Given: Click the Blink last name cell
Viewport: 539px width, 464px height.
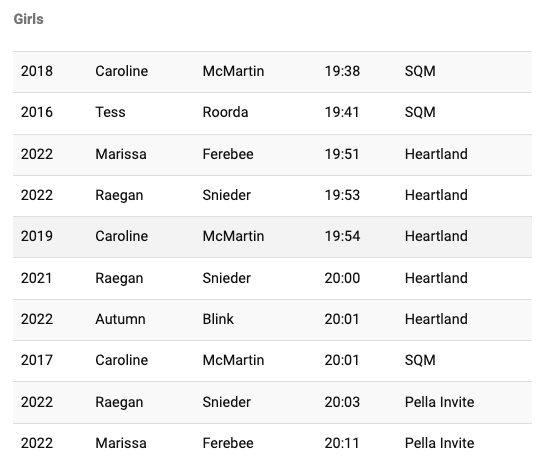Looking at the screenshot, I should [218, 319].
